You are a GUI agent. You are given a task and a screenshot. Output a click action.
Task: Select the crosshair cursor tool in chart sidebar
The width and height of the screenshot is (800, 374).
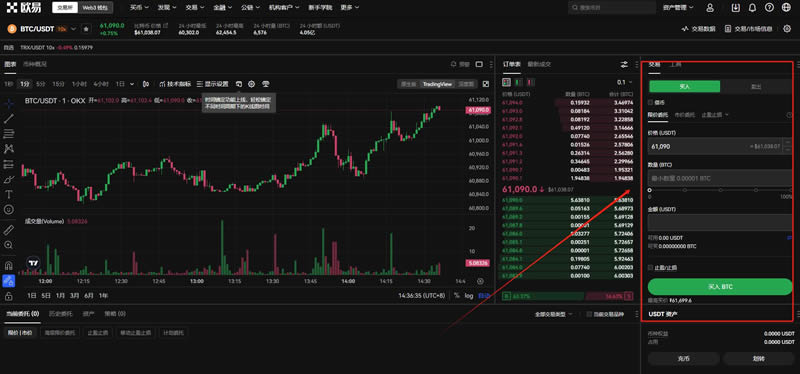pyautogui.click(x=9, y=104)
